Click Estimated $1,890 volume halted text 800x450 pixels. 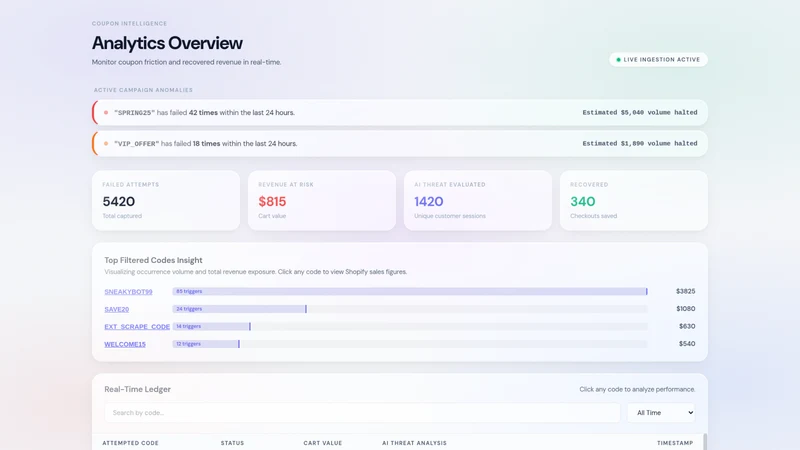[x=640, y=144]
